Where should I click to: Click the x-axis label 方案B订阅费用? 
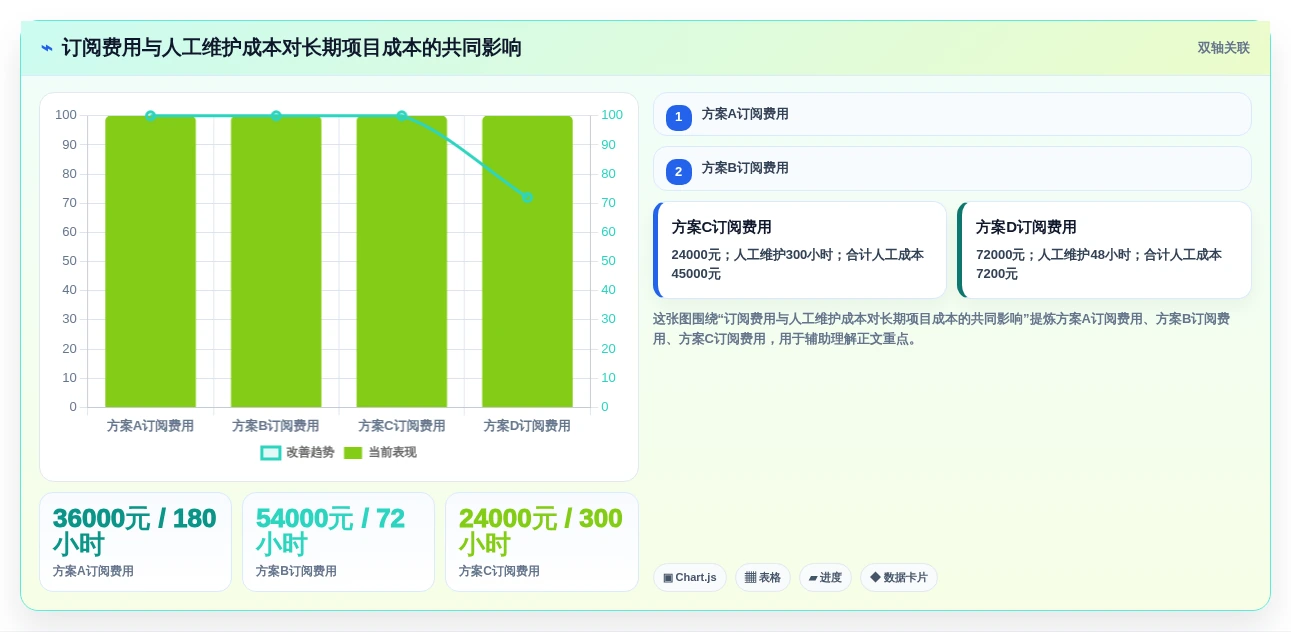click(276, 426)
